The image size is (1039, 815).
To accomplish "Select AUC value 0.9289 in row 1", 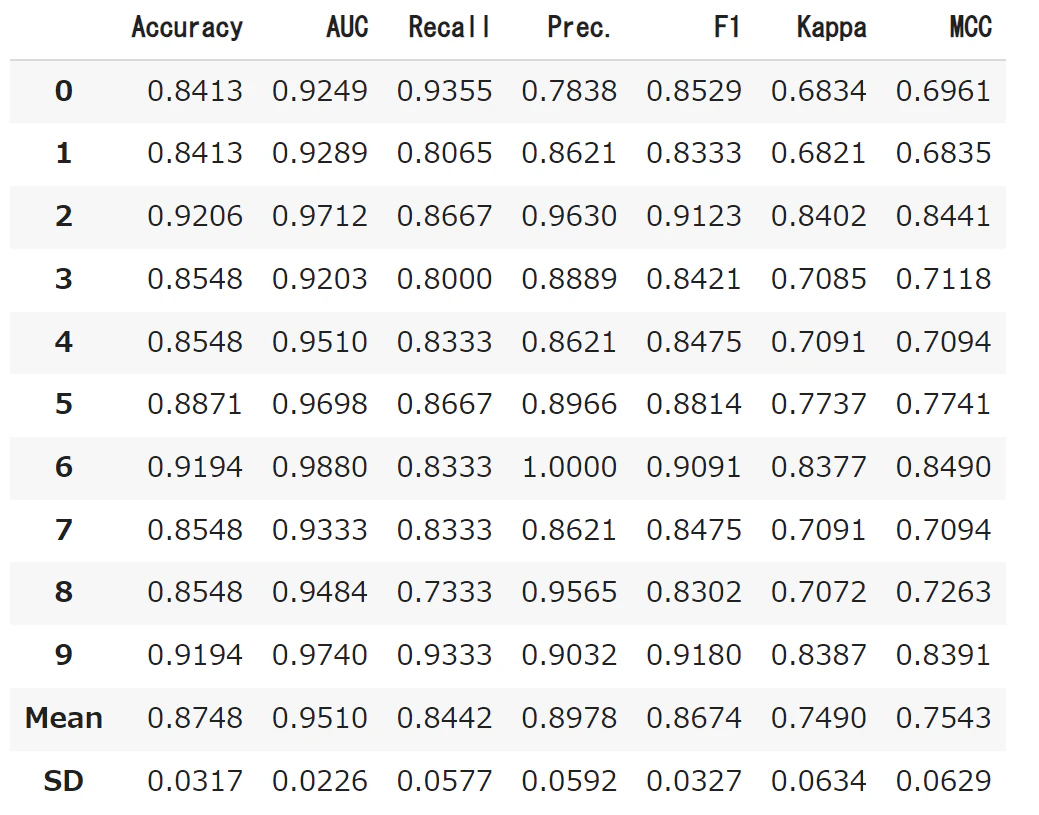I will 319,154.
